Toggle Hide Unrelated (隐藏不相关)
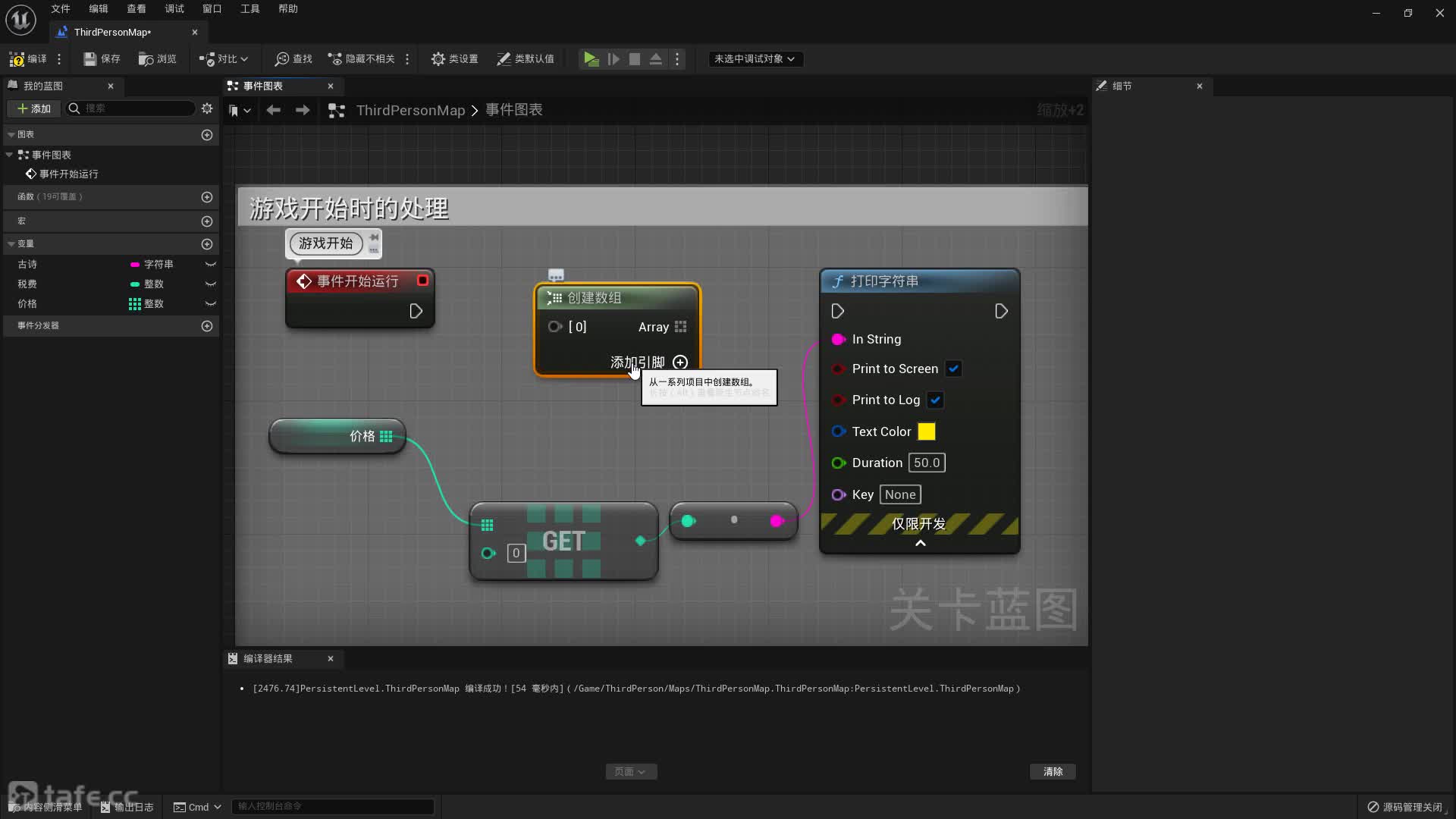 tap(361, 59)
